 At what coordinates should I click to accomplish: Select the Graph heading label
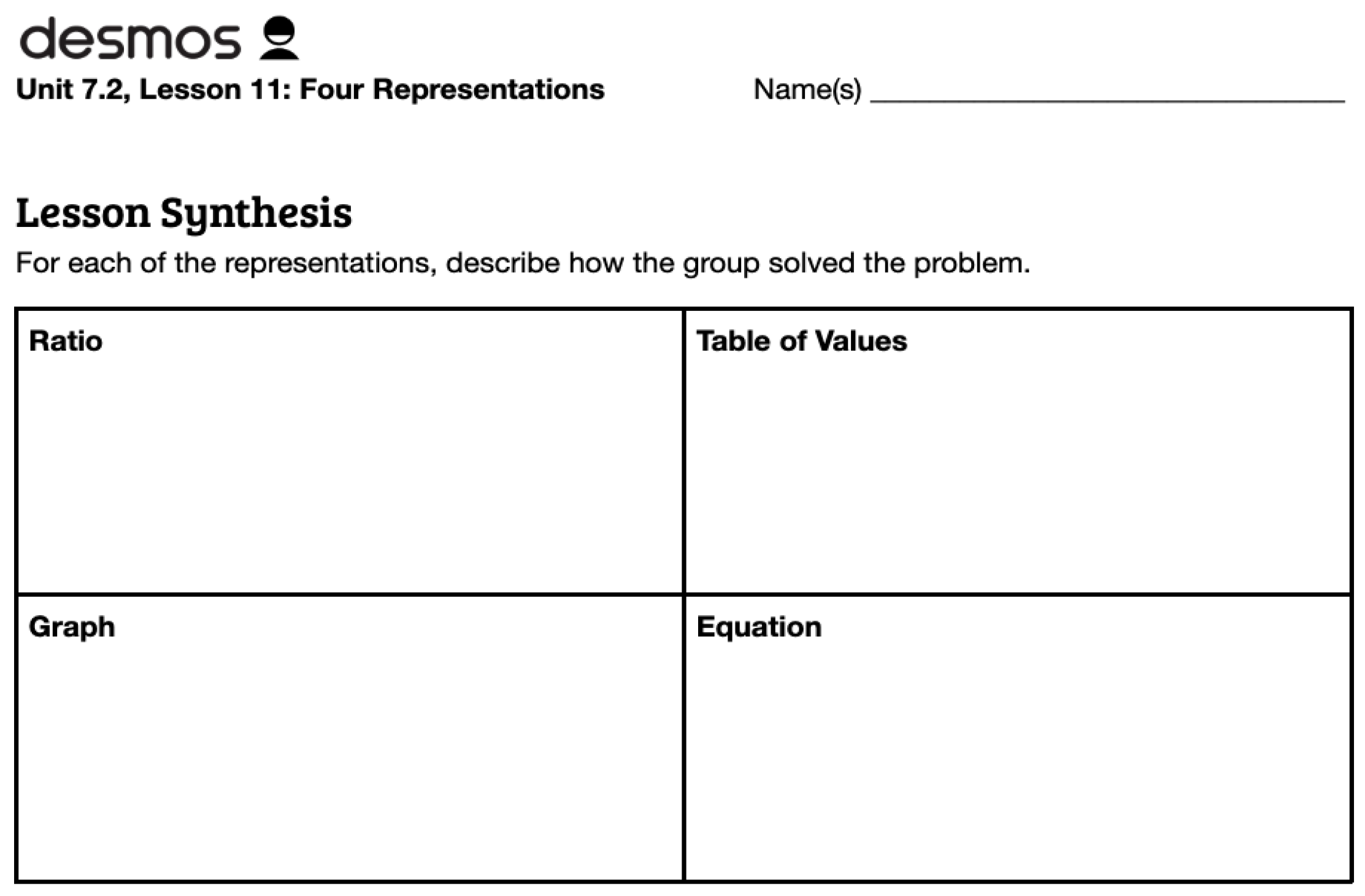72,628
